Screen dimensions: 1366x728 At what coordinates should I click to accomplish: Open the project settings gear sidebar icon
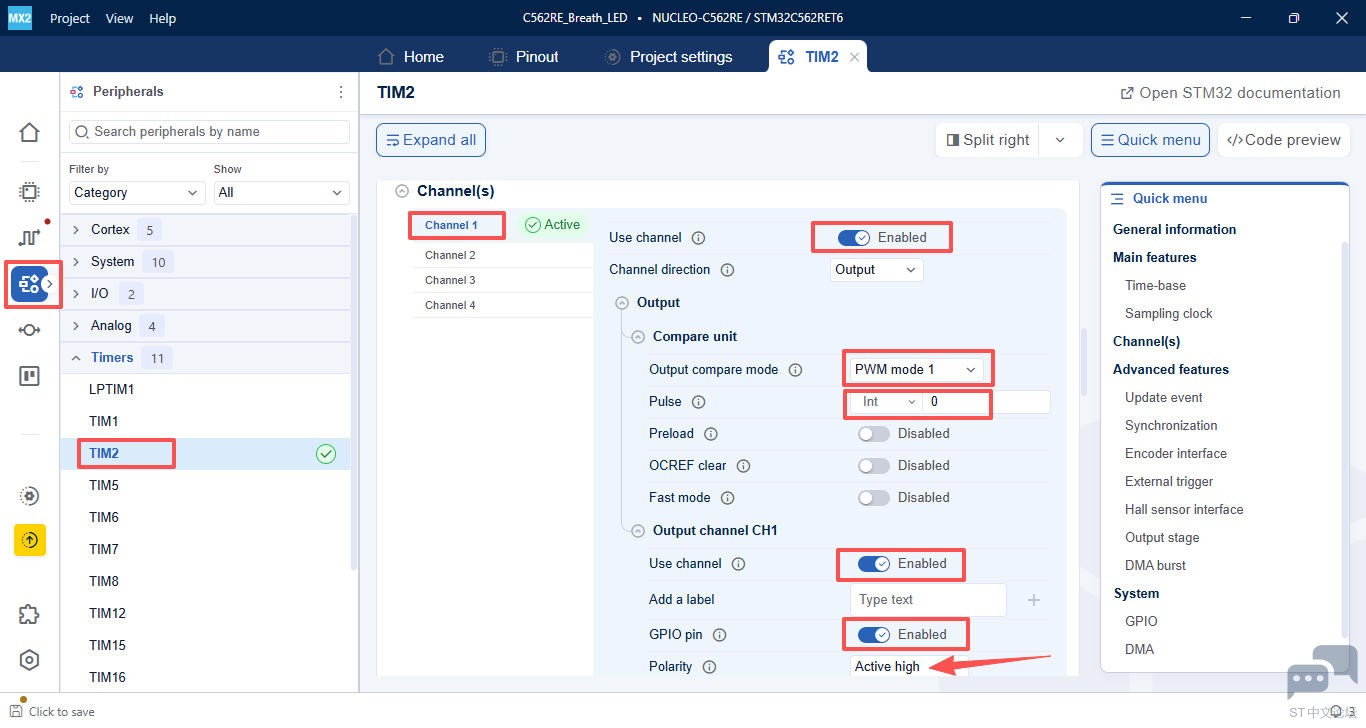point(29,496)
